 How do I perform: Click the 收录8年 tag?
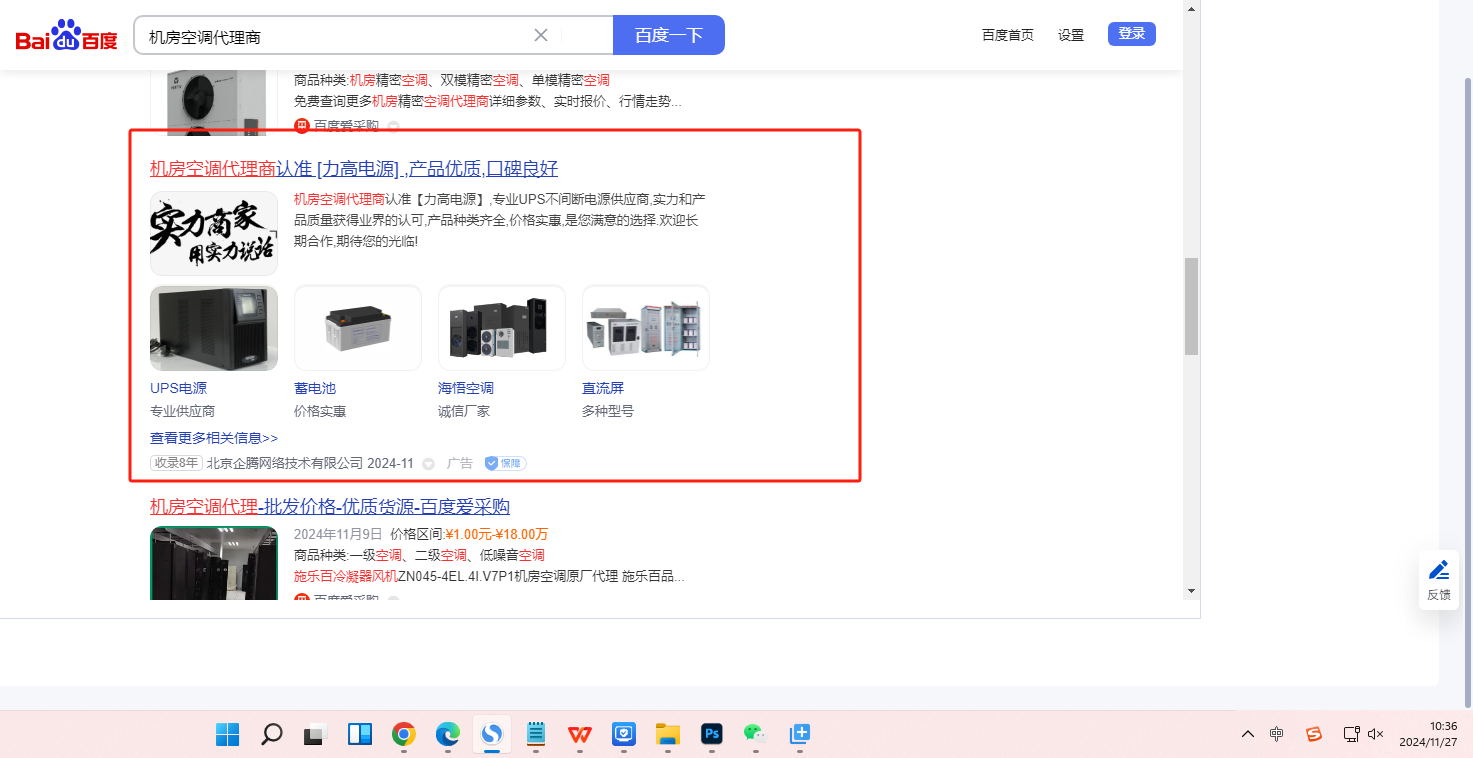(176, 463)
